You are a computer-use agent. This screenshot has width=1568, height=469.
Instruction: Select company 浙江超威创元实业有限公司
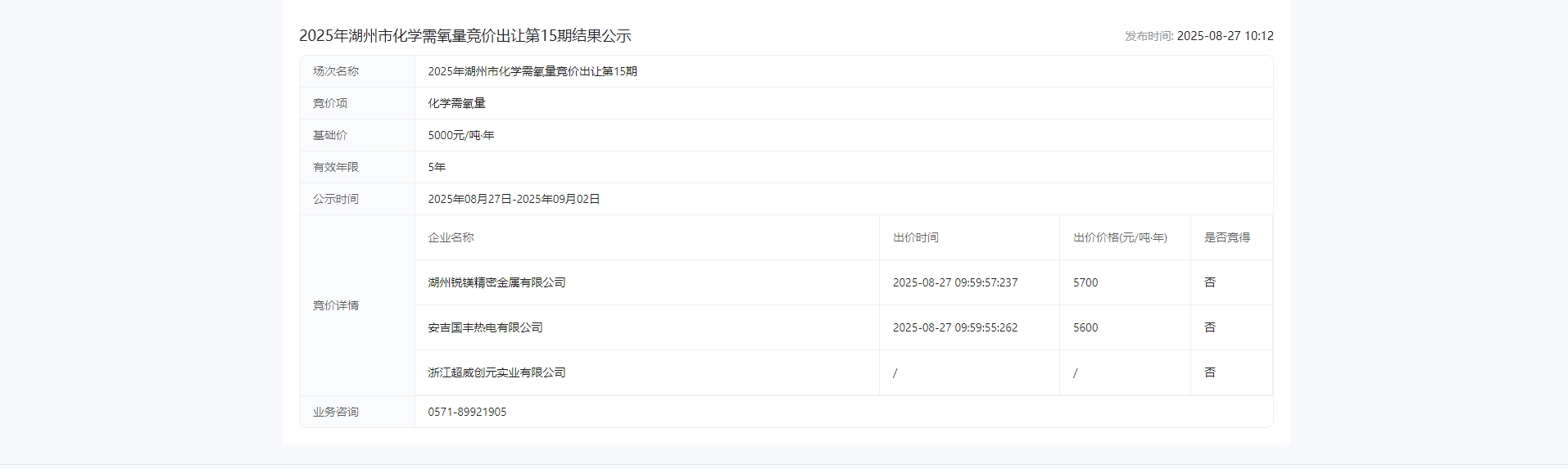(496, 372)
